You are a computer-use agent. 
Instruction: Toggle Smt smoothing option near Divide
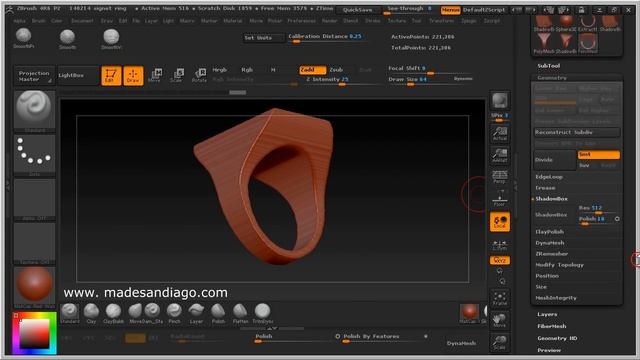coord(599,154)
